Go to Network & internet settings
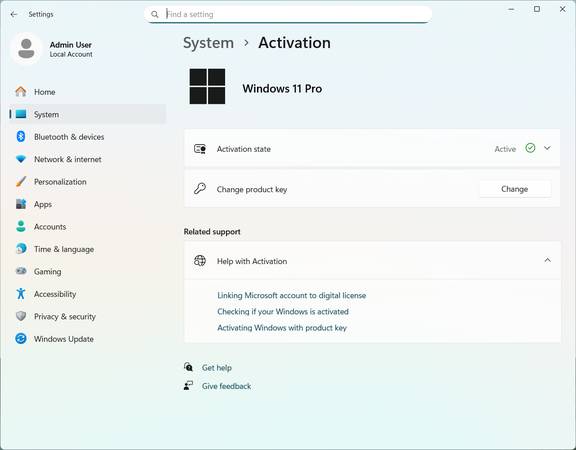 pos(88,159)
